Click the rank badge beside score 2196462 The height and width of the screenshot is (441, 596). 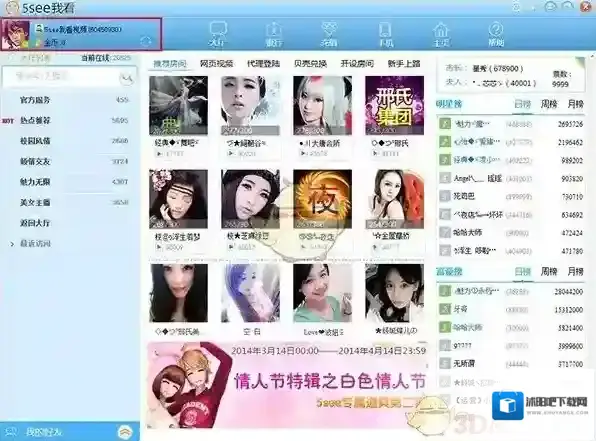point(445,142)
